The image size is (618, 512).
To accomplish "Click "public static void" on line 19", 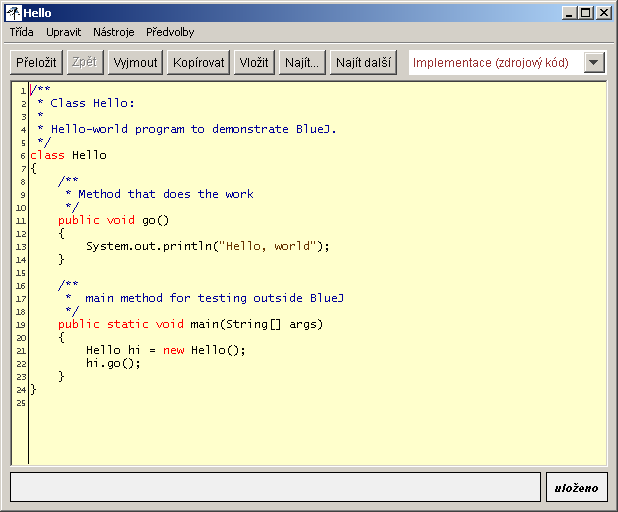I will (121, 324).
